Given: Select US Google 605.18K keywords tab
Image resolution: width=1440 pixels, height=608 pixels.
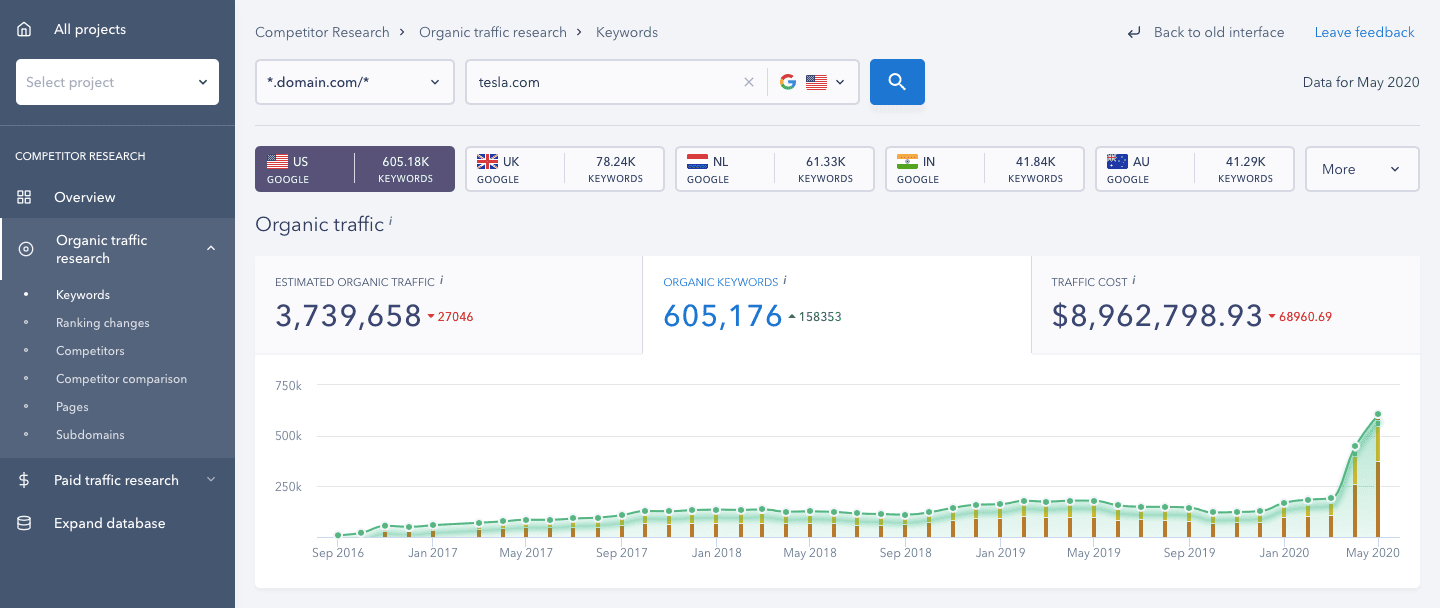Looking at the screenshot, I should tap(355, 169).
